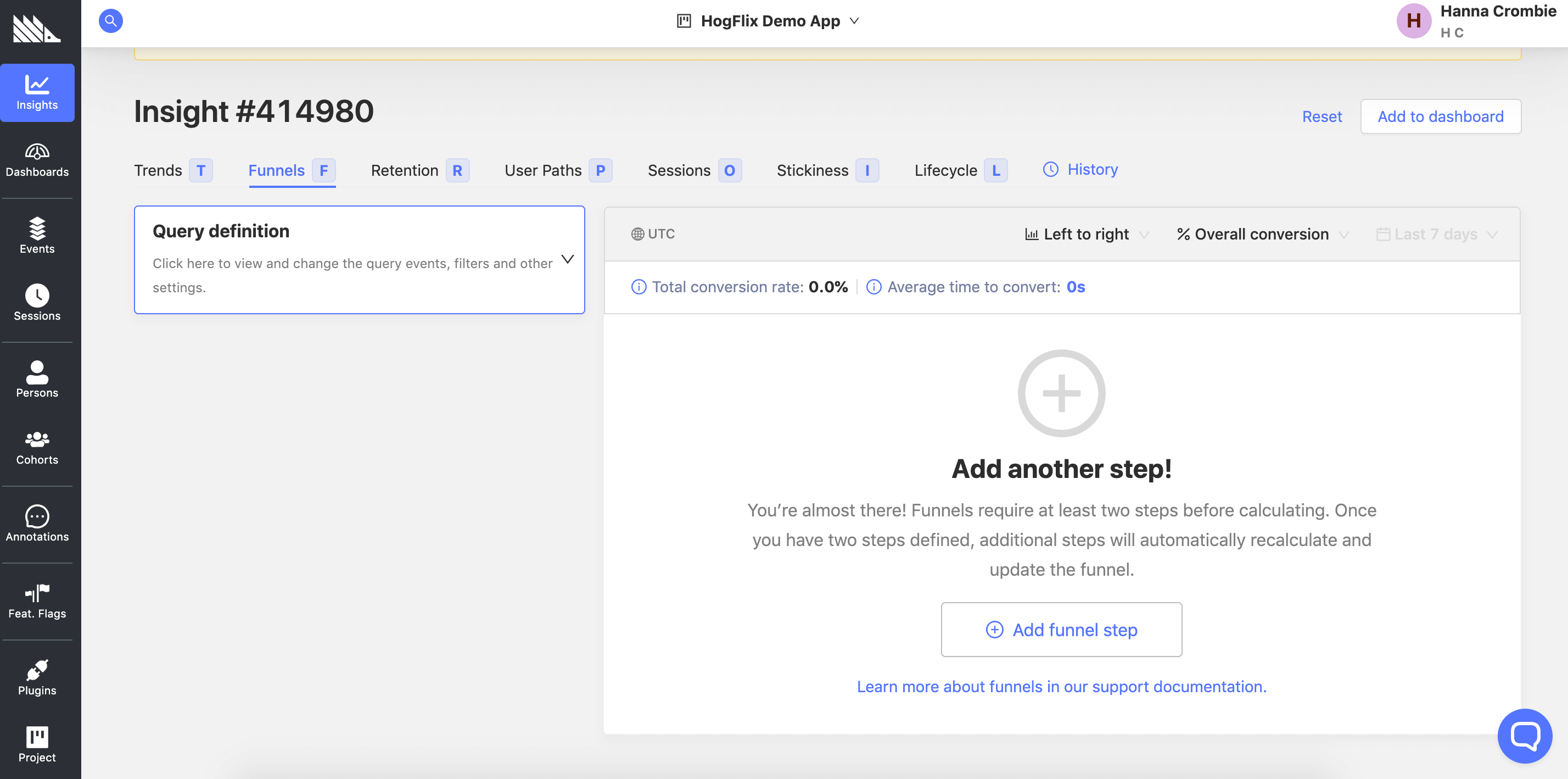Open Cohorts in the sidebar
The image size is (1568, 779).
tap(37, 447)
